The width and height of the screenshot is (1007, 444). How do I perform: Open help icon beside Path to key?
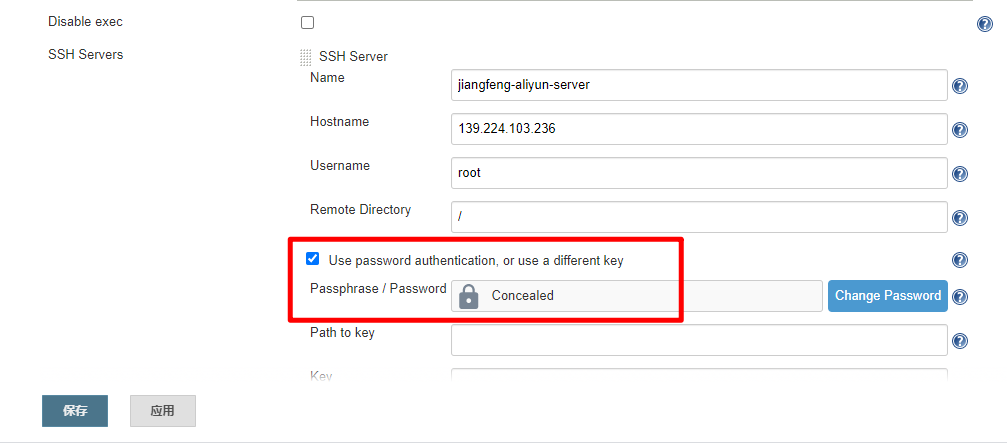(x=959, y=341)
